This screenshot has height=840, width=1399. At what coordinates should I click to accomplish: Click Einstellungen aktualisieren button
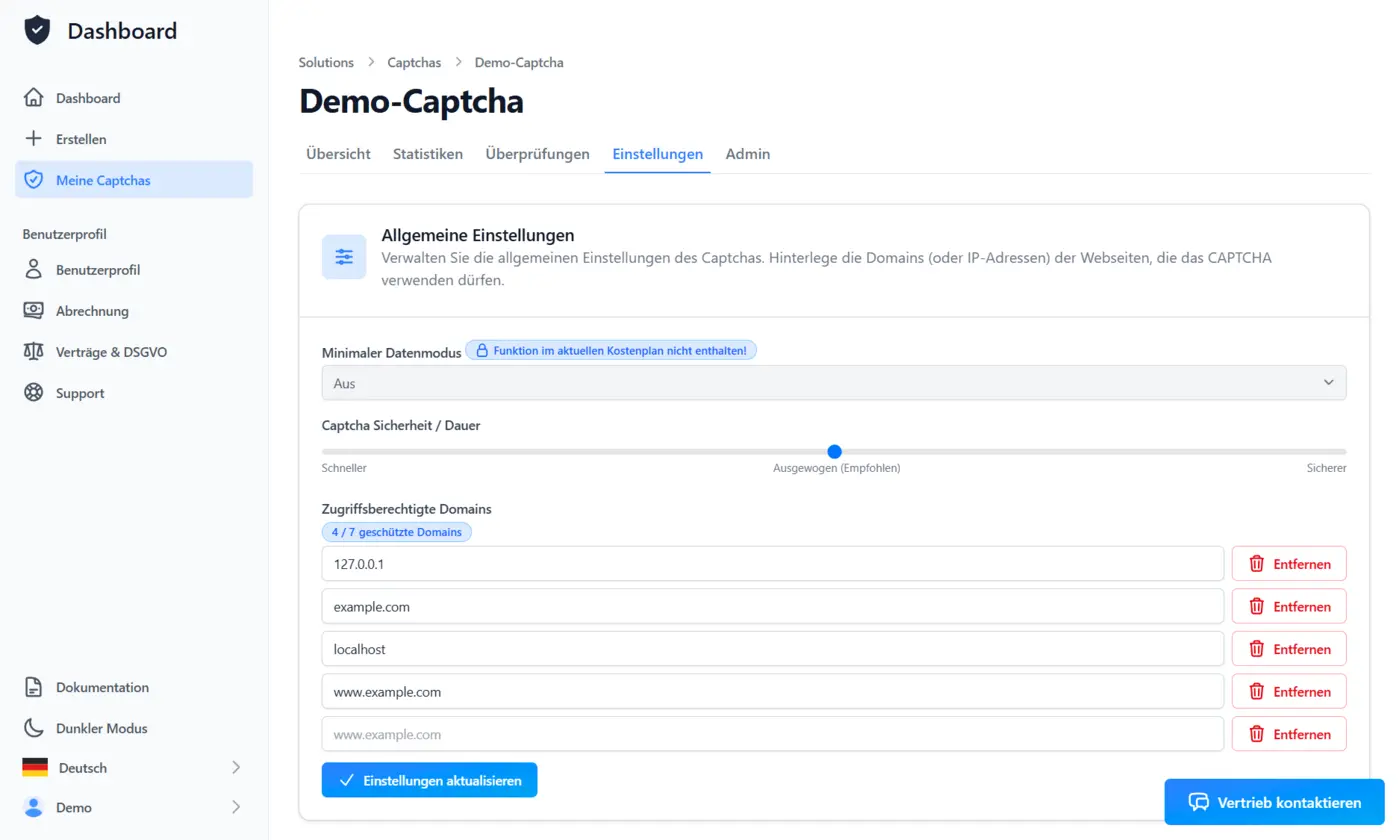coord(429,780)
